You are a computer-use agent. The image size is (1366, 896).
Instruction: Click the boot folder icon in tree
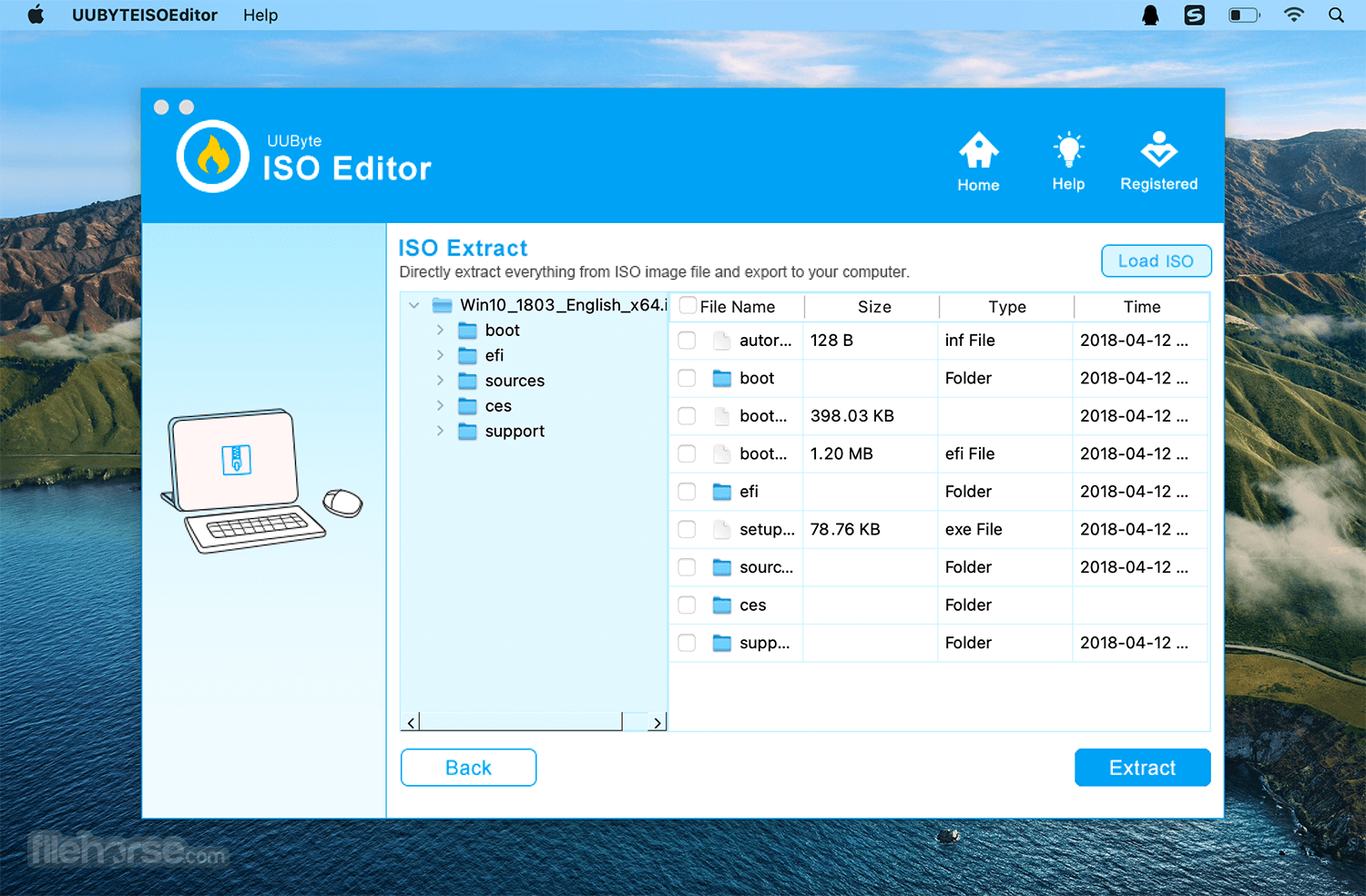[467, 330]
